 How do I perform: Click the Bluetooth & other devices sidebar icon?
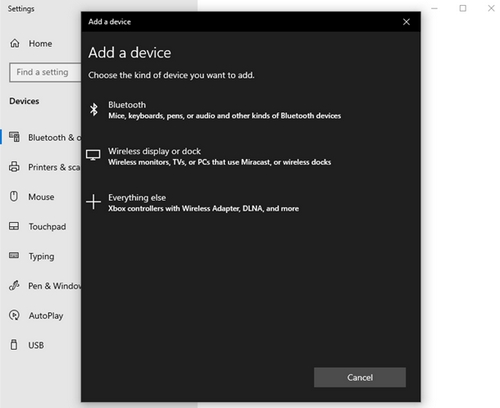pyautogui.click(x=14, y=137)
